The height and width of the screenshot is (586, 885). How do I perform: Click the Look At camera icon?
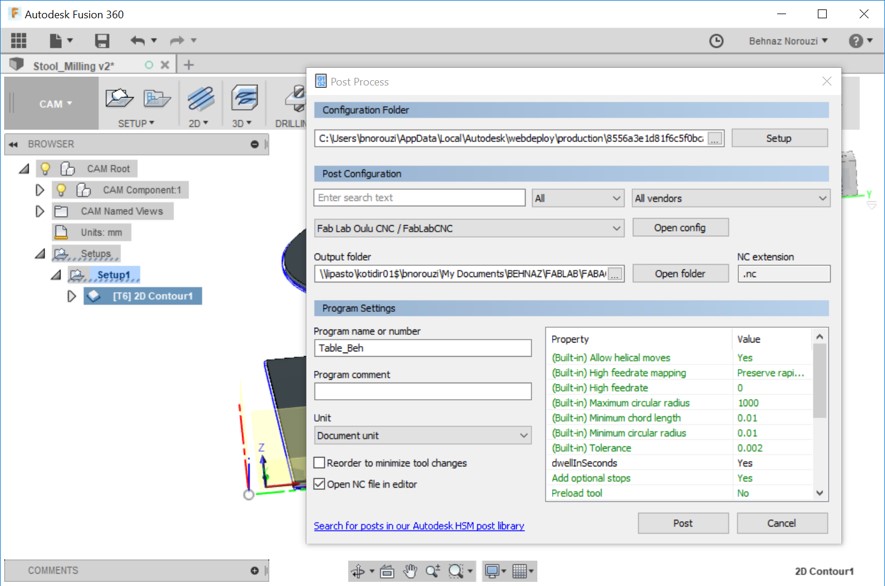[387, 571]
